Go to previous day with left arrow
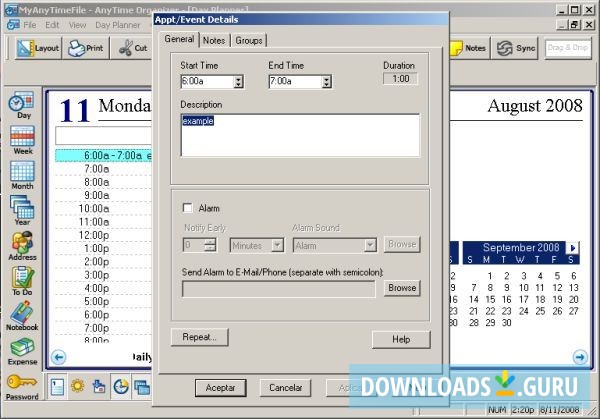600x419 pixels. tap(58, 357)
